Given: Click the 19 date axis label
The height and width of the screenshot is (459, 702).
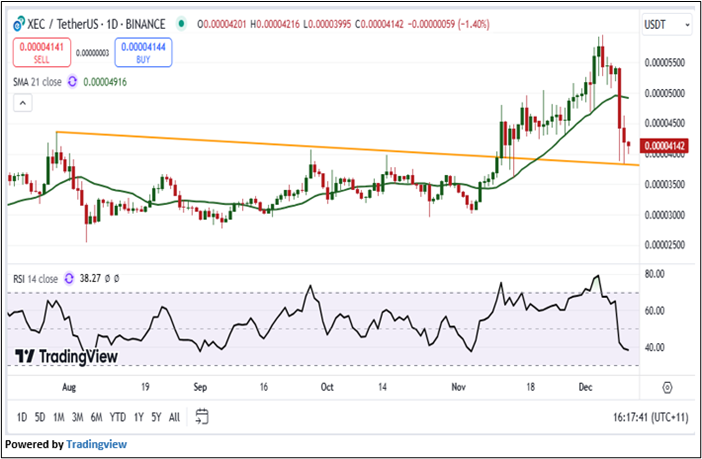Looking at the screenshot, I should (x=145, y=387).
